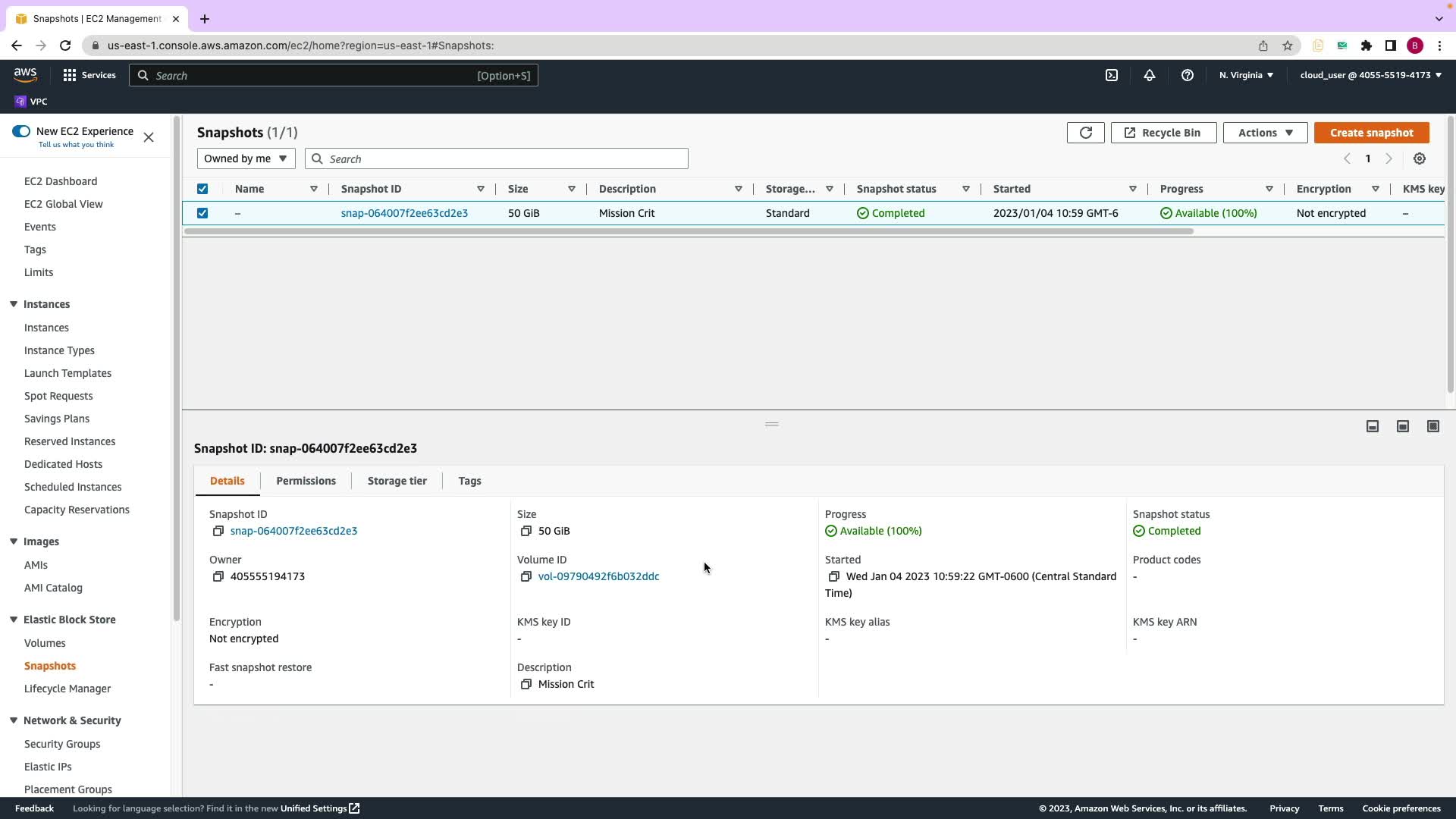Open the Owned by me filter dropdown

[246, 158]
